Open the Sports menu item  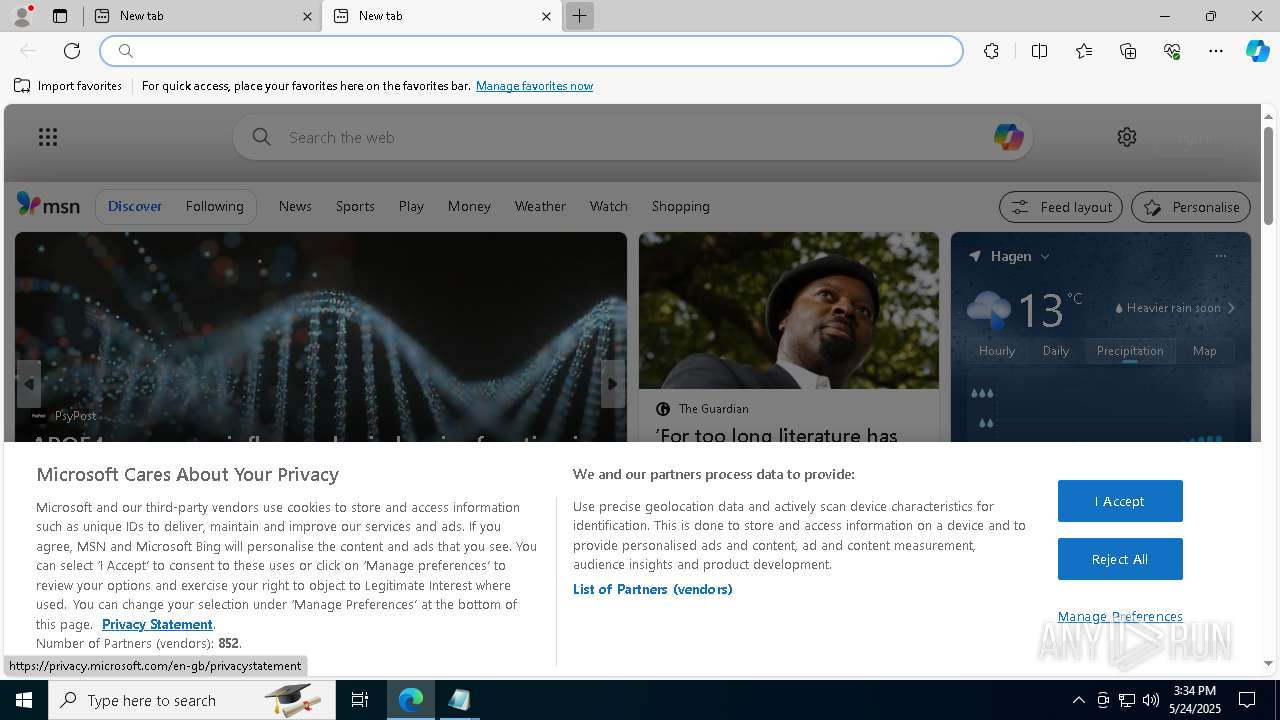click(355, 206)
